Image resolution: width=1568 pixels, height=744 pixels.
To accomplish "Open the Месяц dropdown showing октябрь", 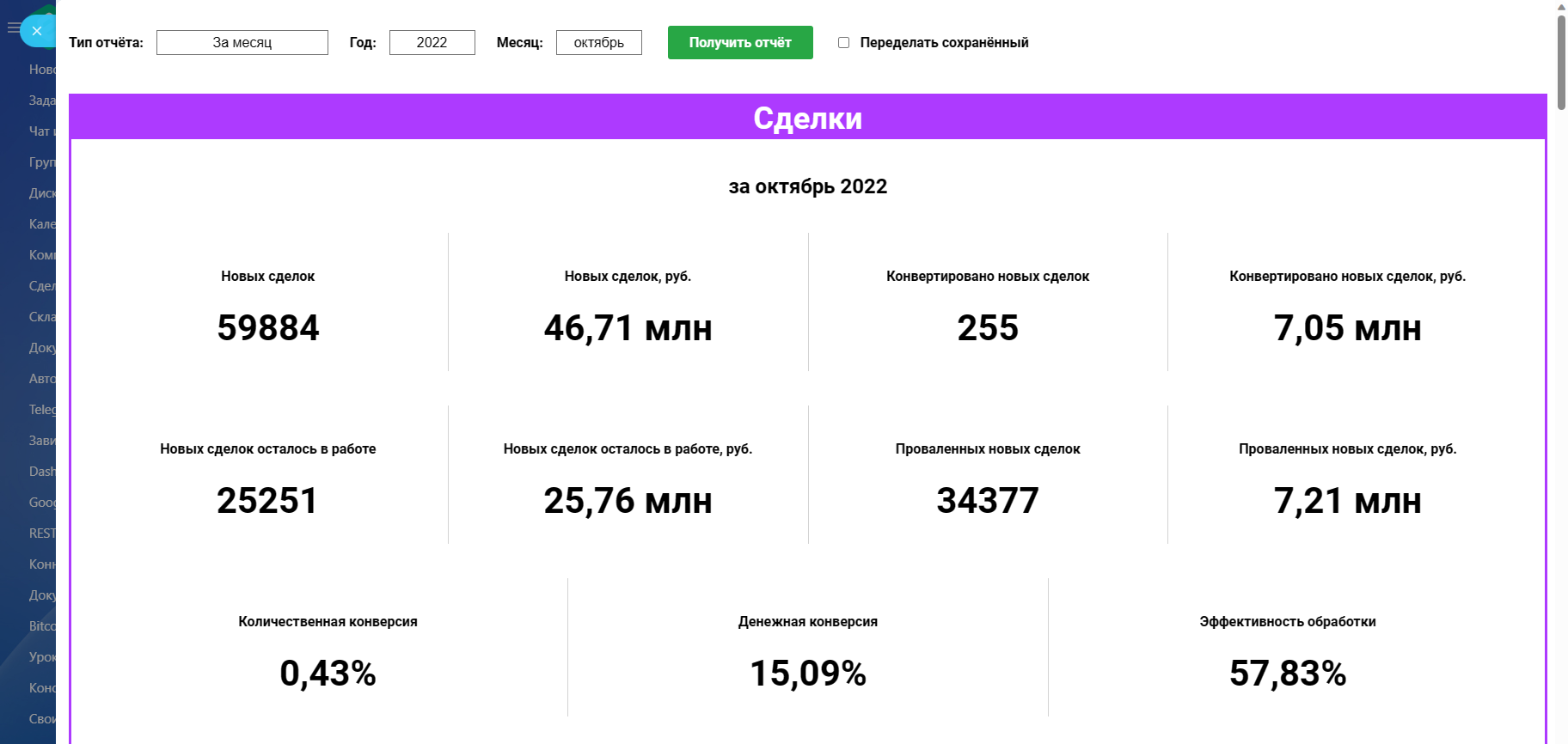I will pos(598,42).
